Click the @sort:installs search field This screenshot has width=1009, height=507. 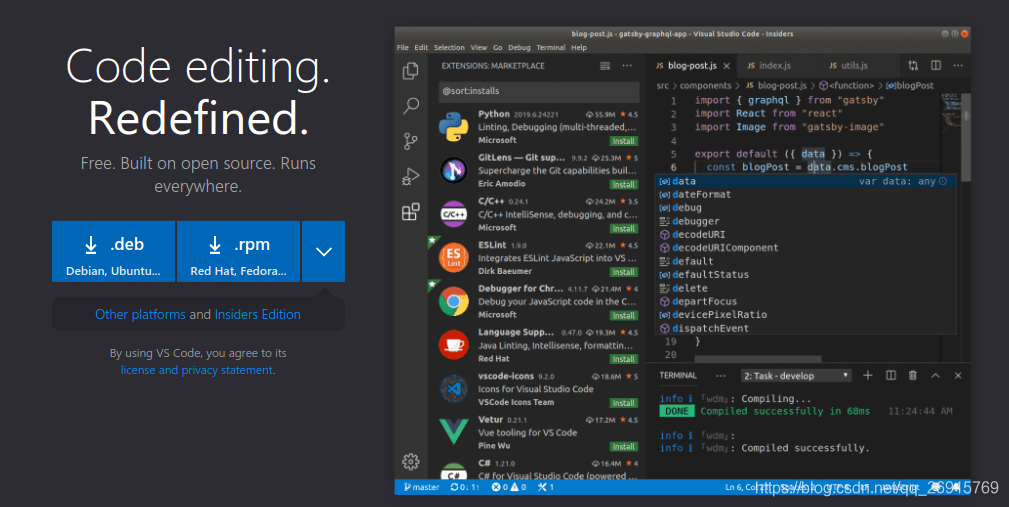pos(539,91)
